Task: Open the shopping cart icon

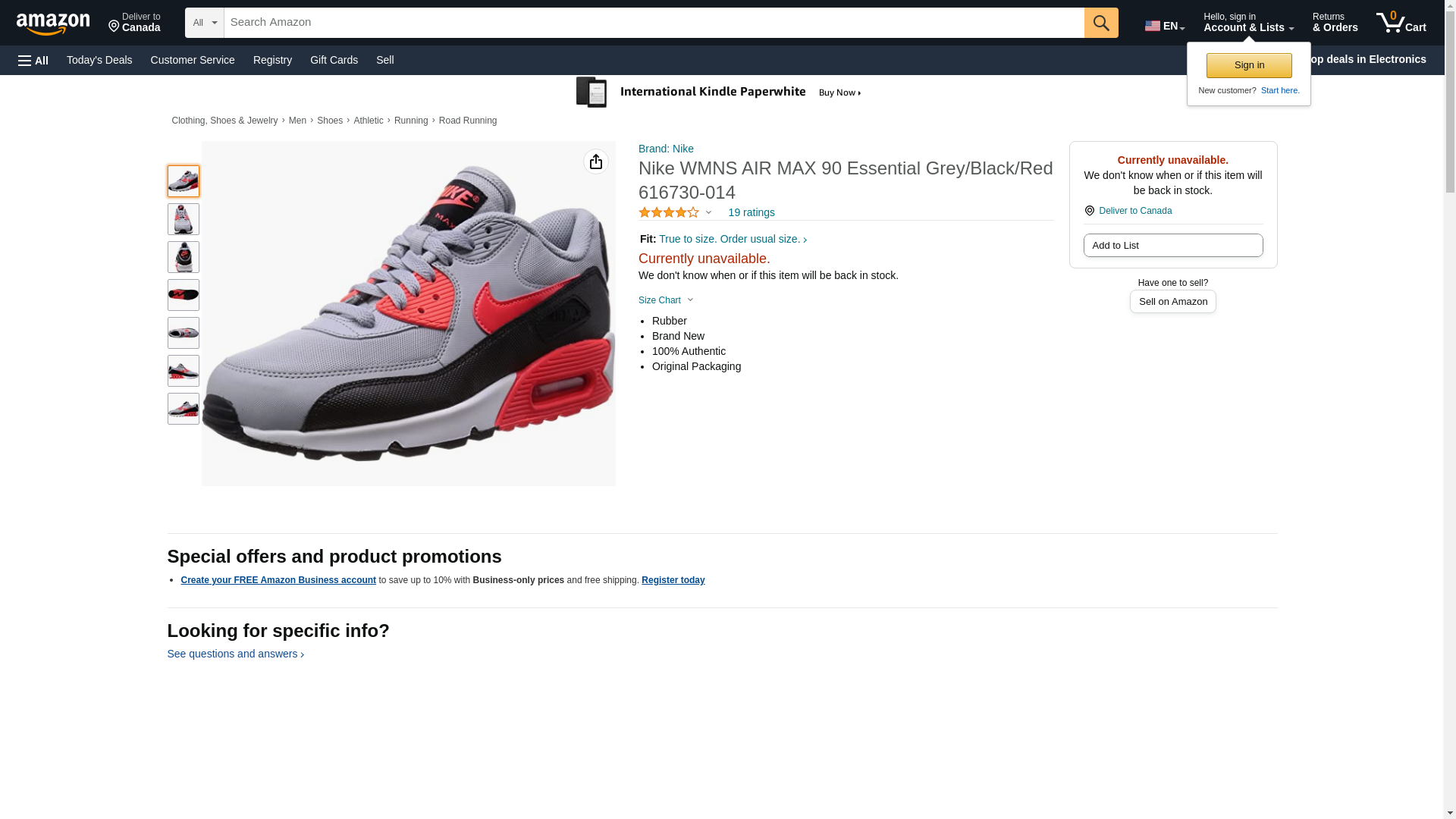Action: [1401, 23]
